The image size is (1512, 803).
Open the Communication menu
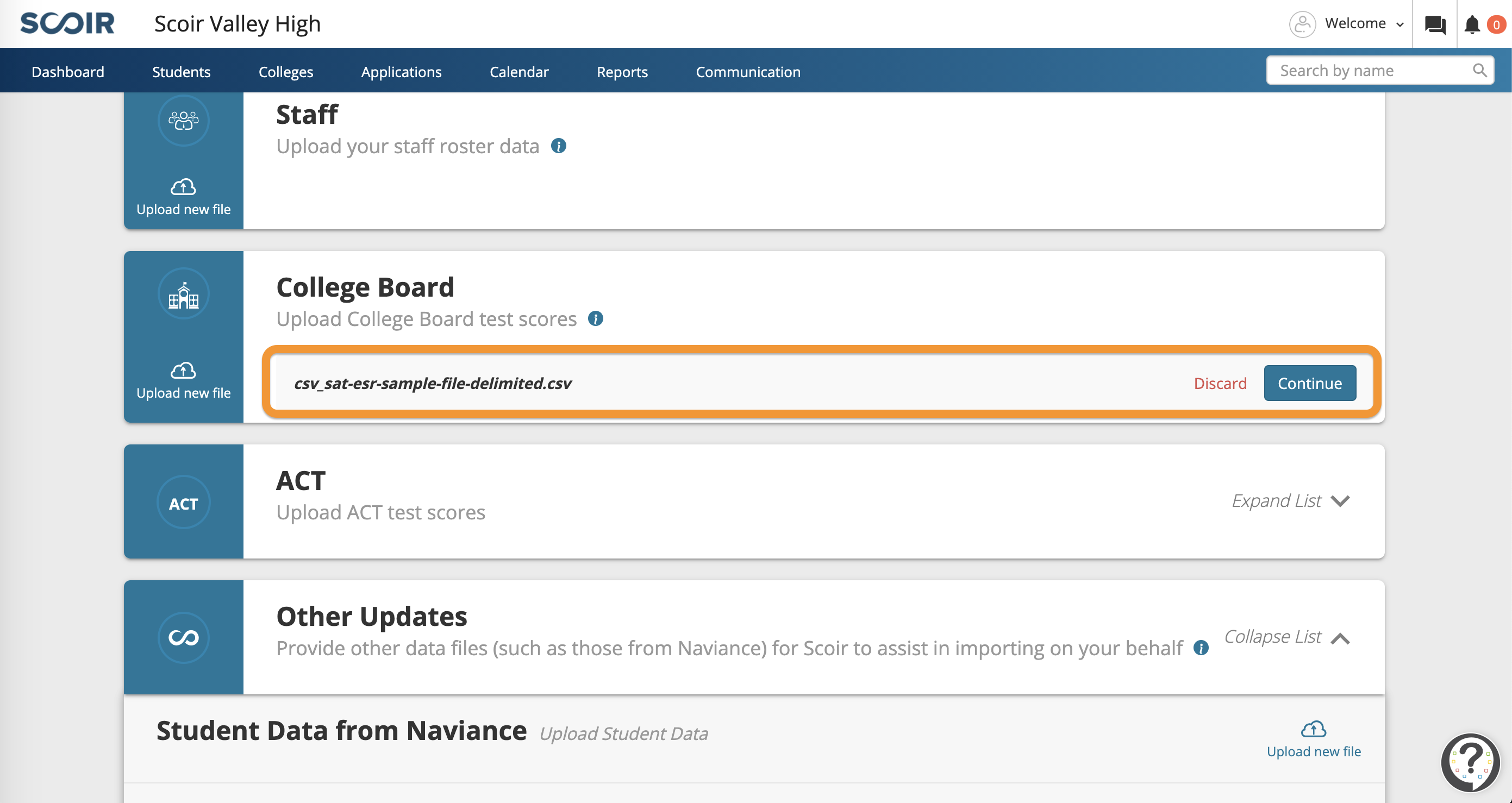[x=748, y=72]
